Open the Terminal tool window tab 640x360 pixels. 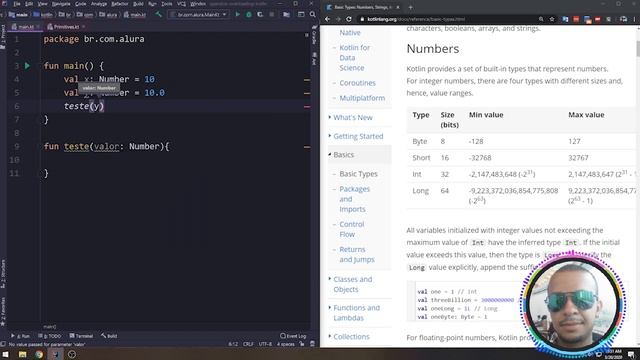81,336
